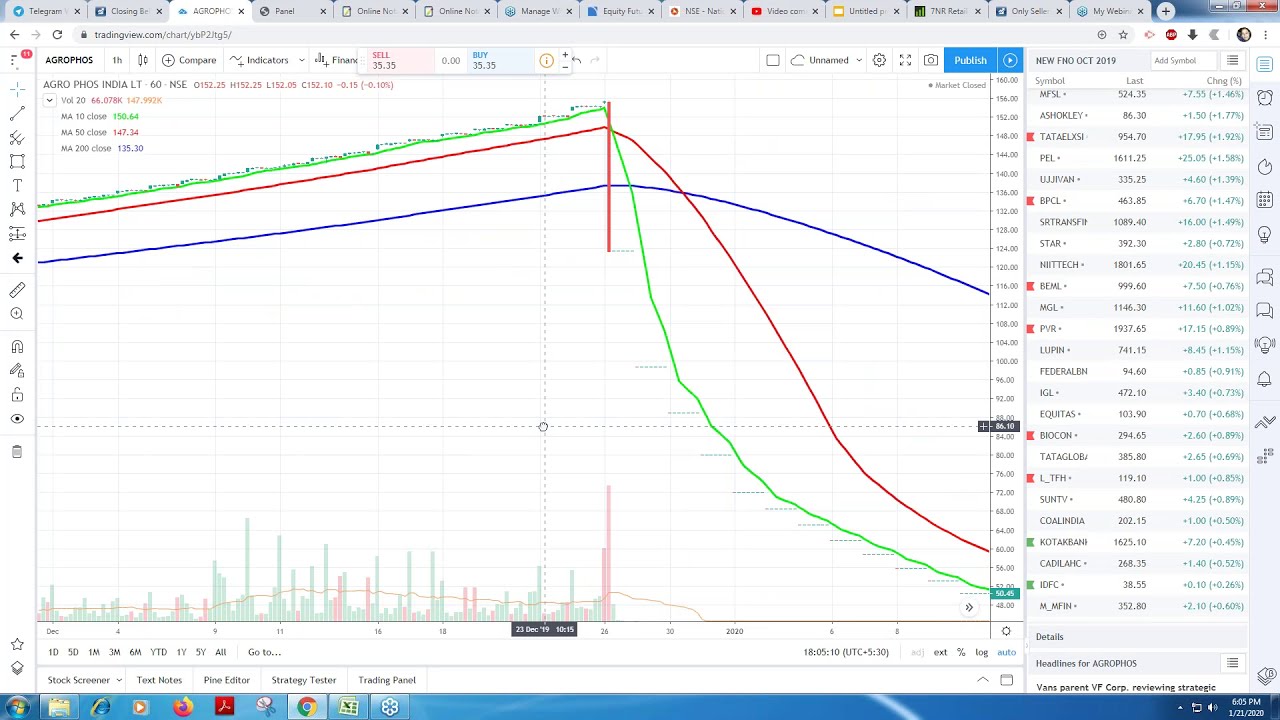Collapse the indicator legend chevron
This screenshot has width=1280, height=720.
[x=49, y=100]
